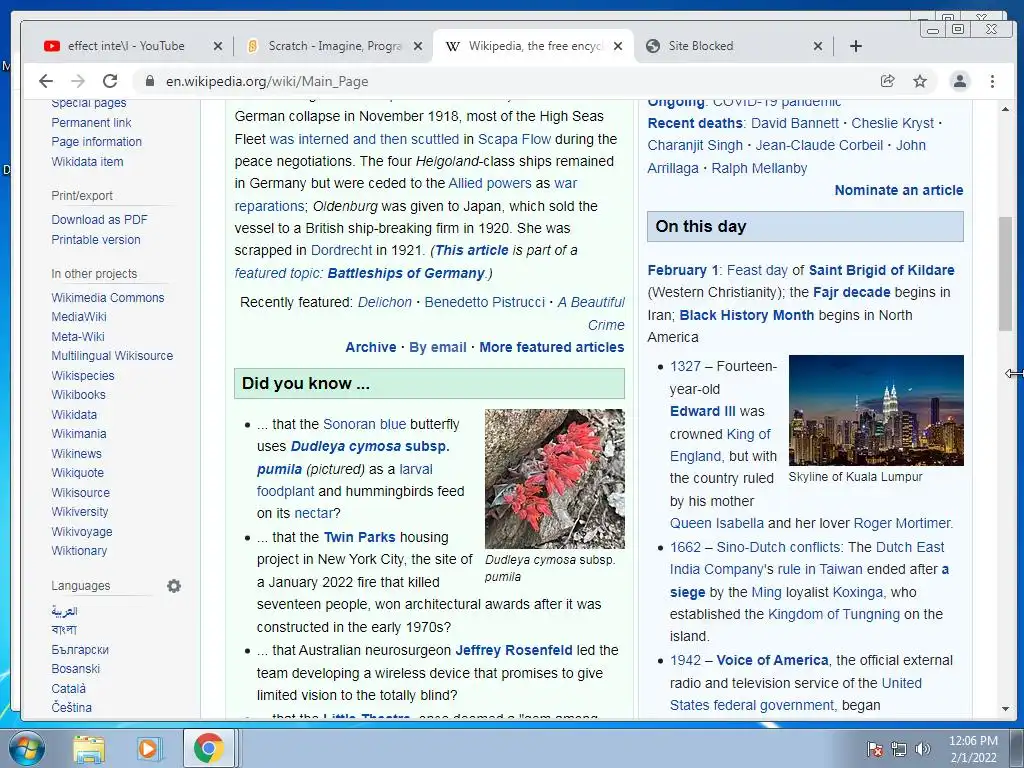This screenshot has width=1024, height=768.
Task: Open Battleships of Germany link
Action: pos(406,273)
